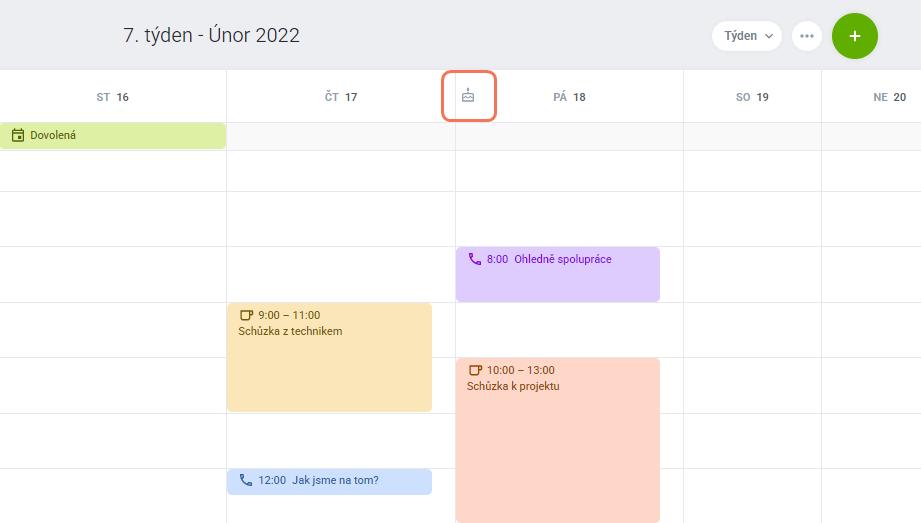
Task: Open the Dovolená all-day event
Action: click(x=113, y=135)
